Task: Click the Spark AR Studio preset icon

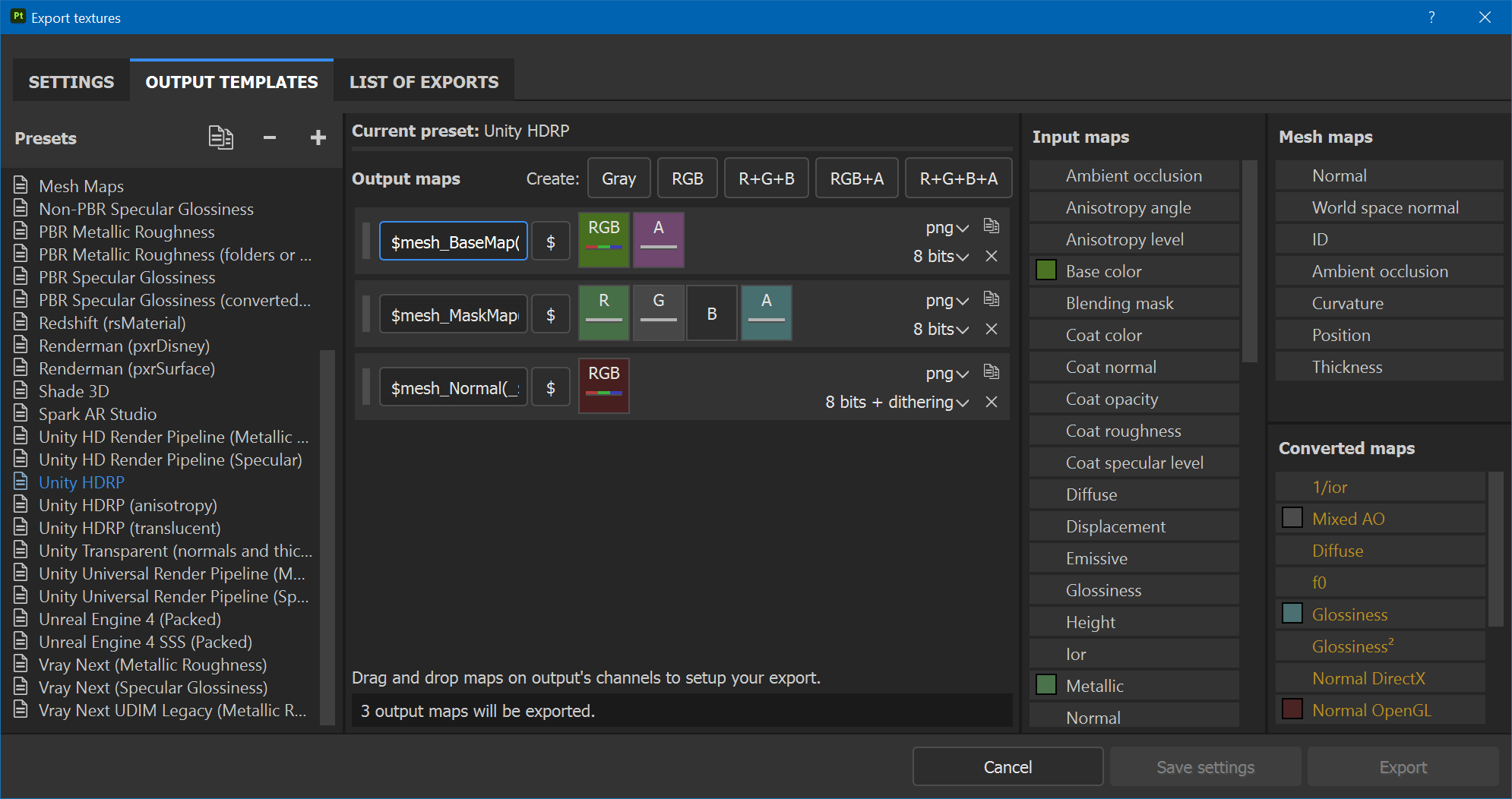Action: [x=22, y=413]
